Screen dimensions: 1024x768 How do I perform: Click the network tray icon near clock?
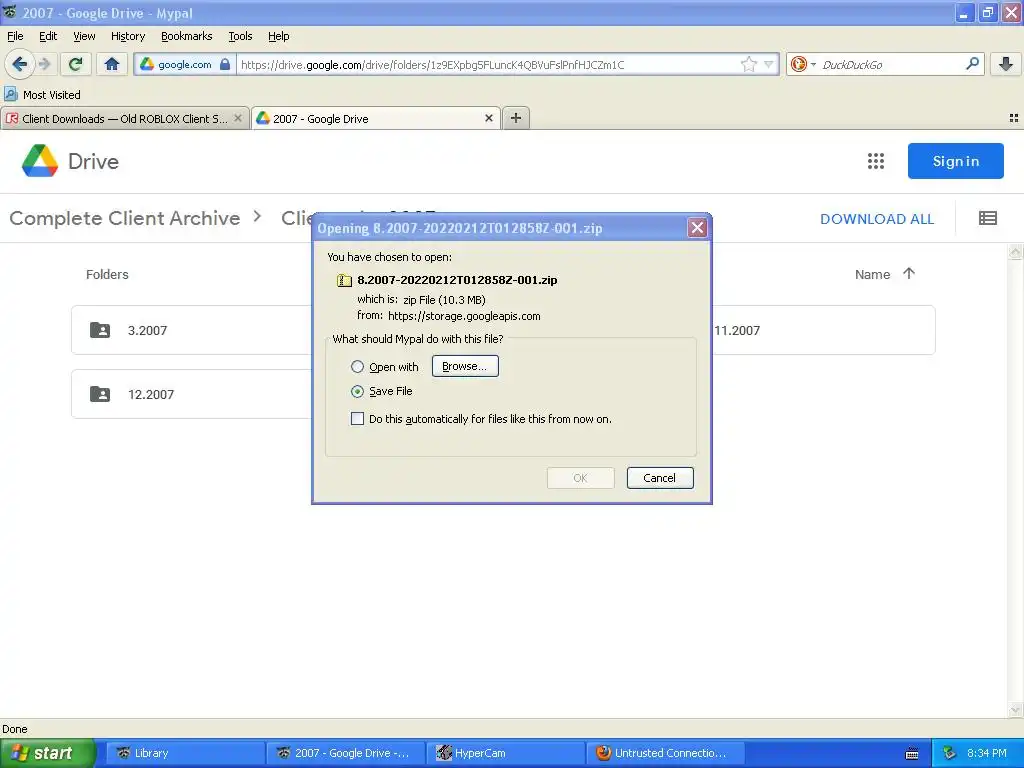pyautogui.click(x=950, y=753)
